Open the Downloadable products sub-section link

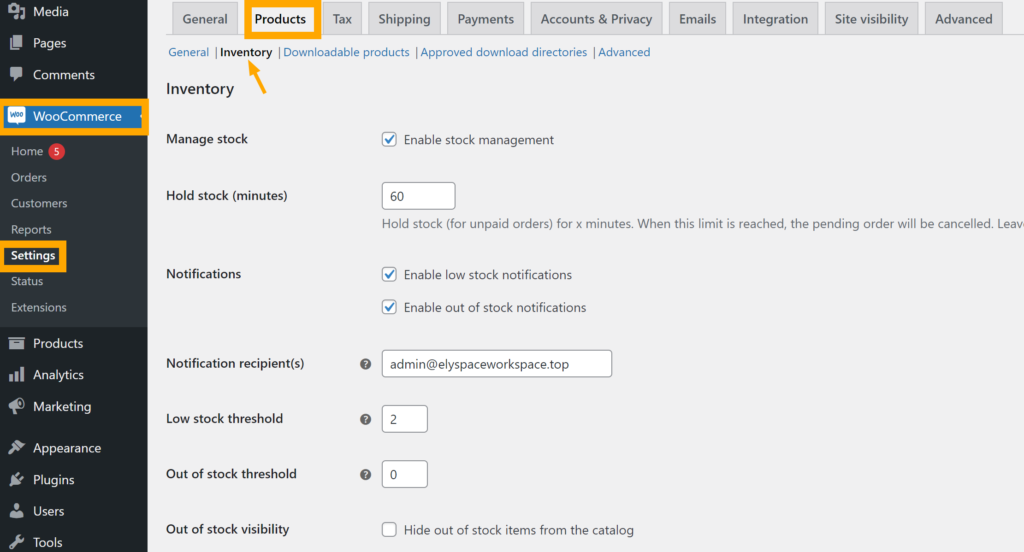point(346,52)
